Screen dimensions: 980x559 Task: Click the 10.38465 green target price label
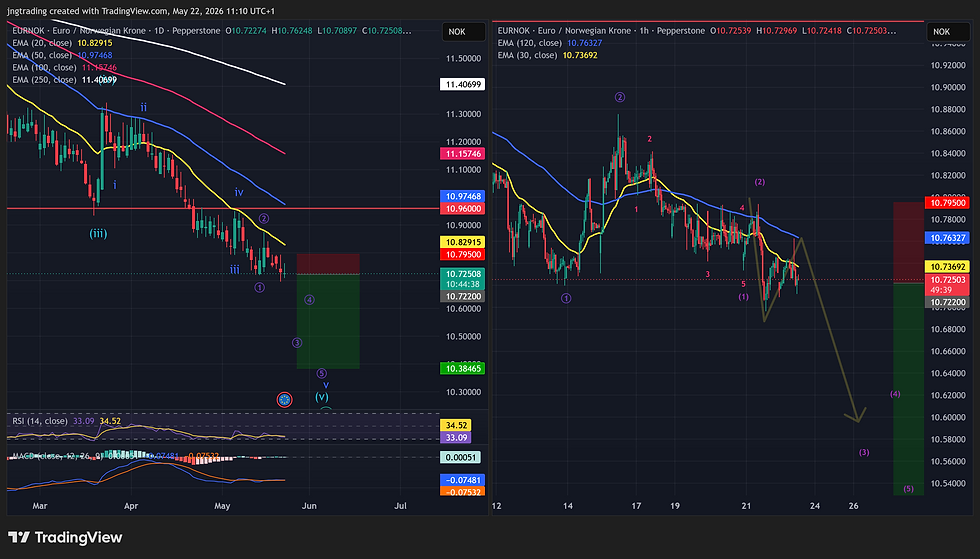coord(463,369)
